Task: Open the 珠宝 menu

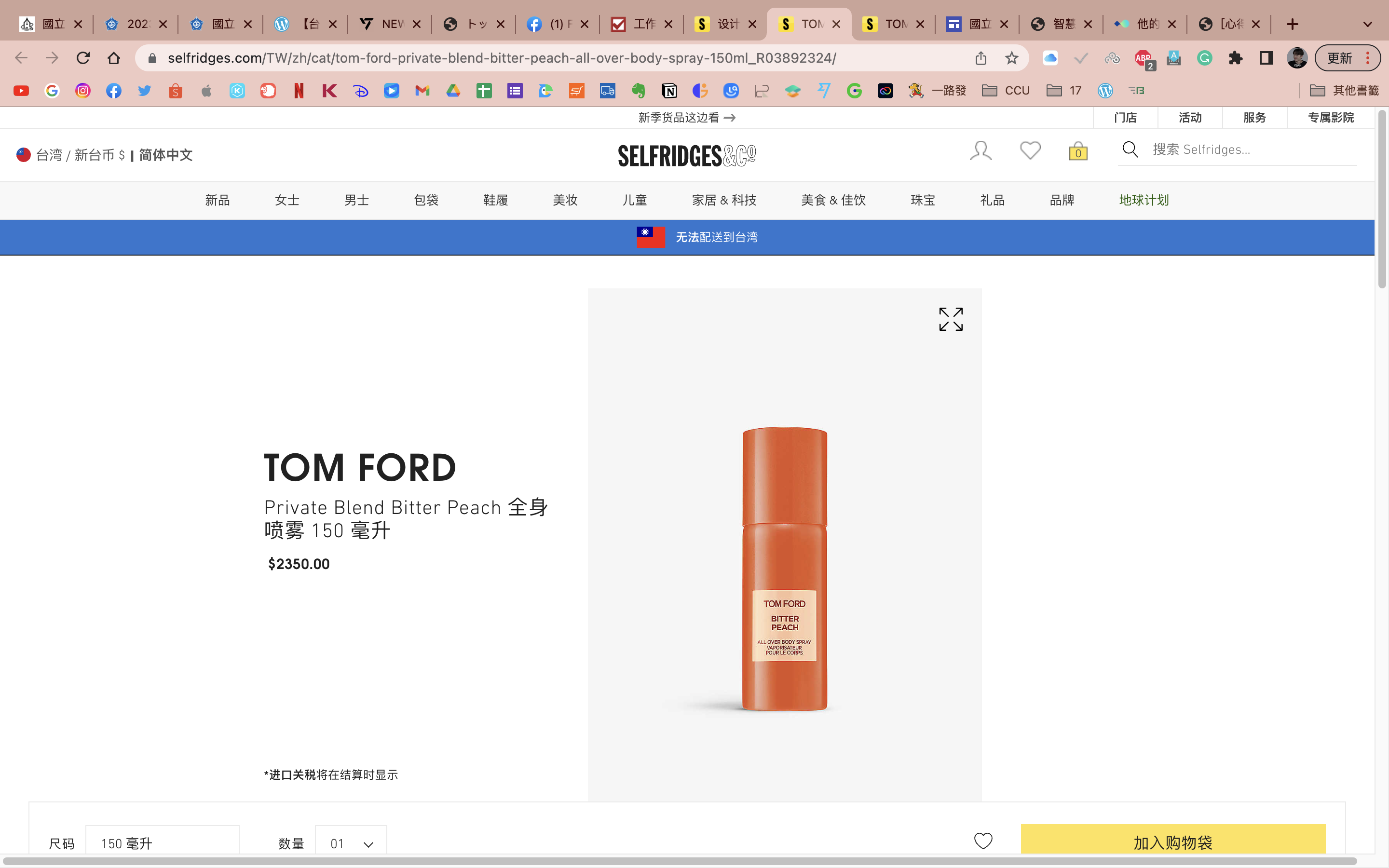Action: pos(923,200)
